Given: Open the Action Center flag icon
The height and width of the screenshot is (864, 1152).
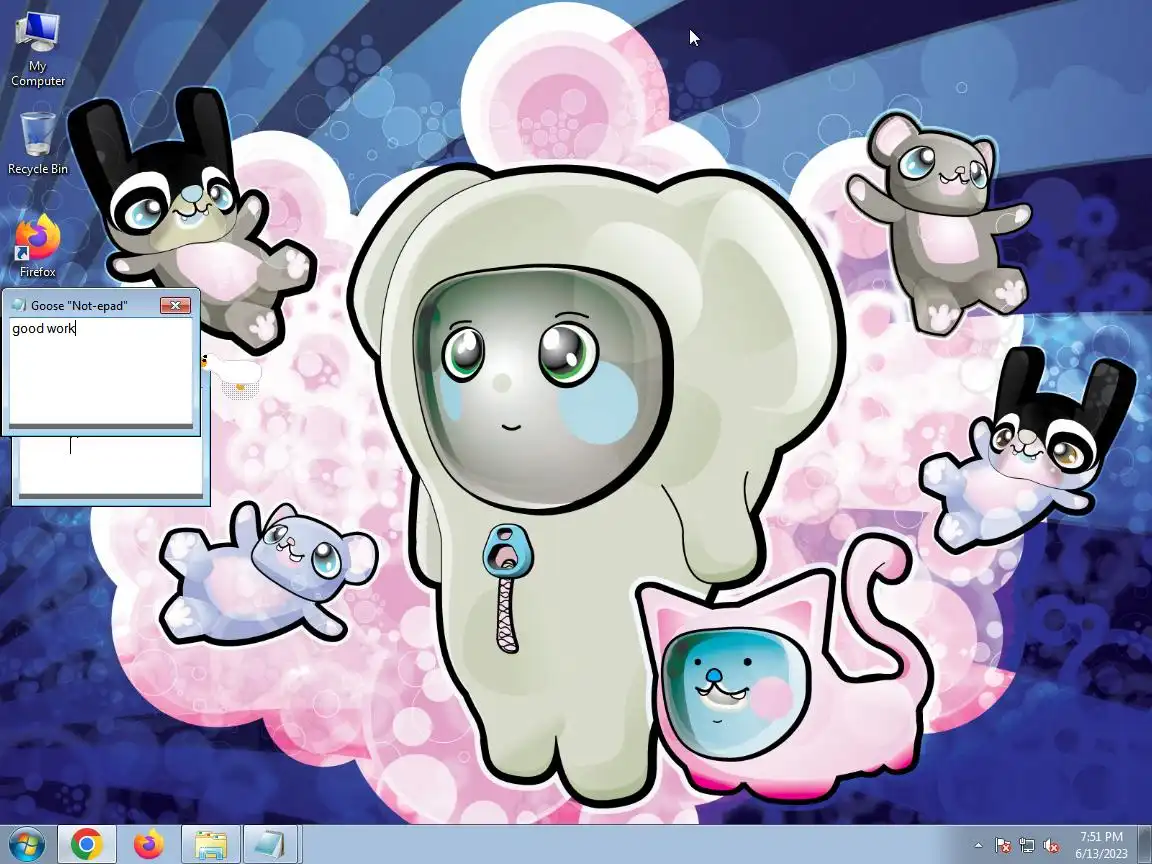Looking at the screenshot, I should coord(1002,846).
